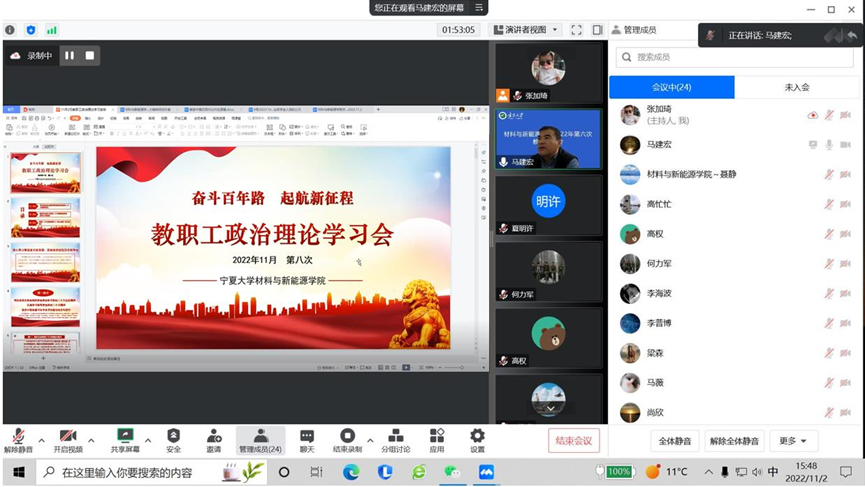Screen dimensions: 865x487
Task: Switch to the 未入会 tab
Action: (797, 87)
